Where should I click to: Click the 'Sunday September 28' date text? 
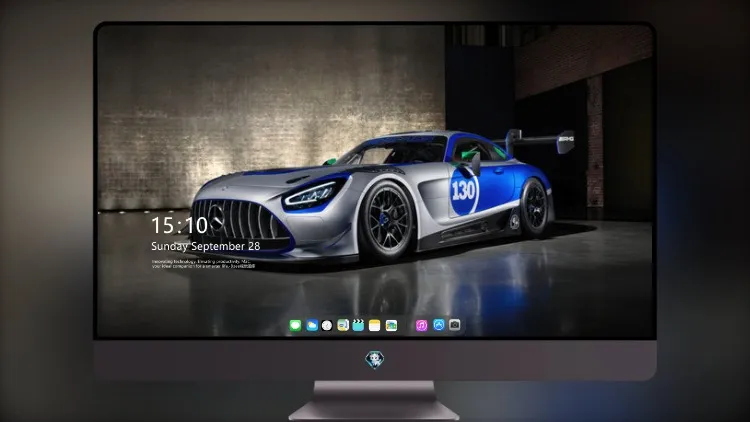tap(206, 246)
